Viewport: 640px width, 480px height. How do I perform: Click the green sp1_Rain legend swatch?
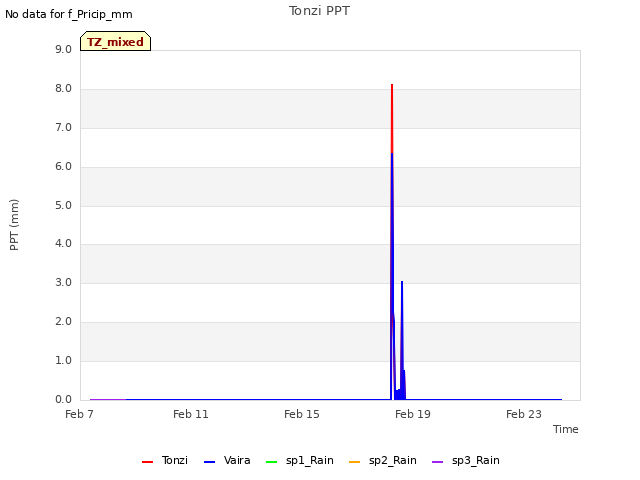[x=271, y=462]
